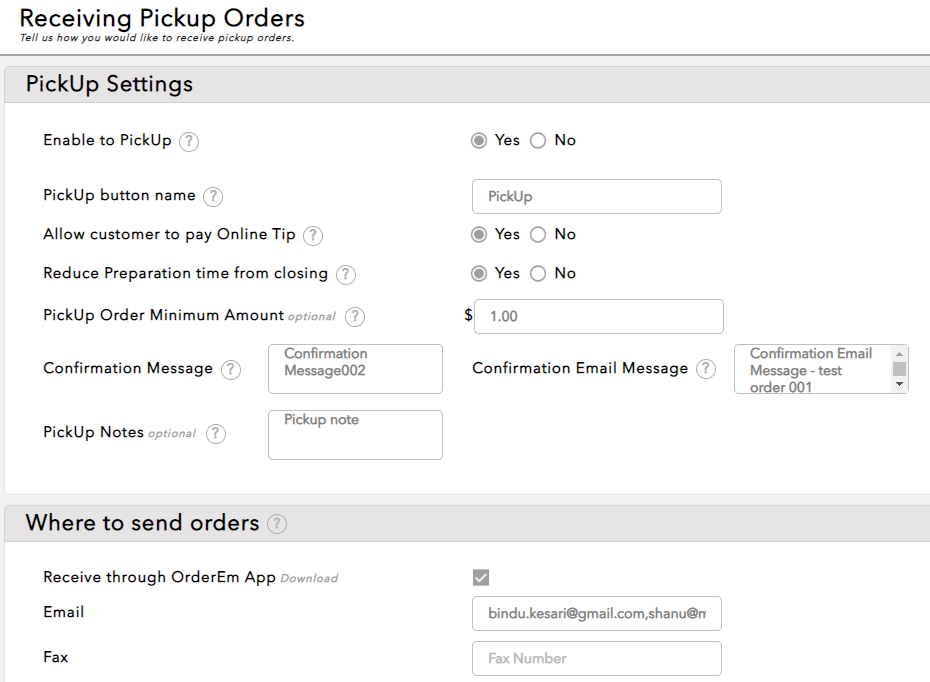Screen dimensions: 930x682
Task: Show help next to Confirmation Message label
Action: [231, 369]
